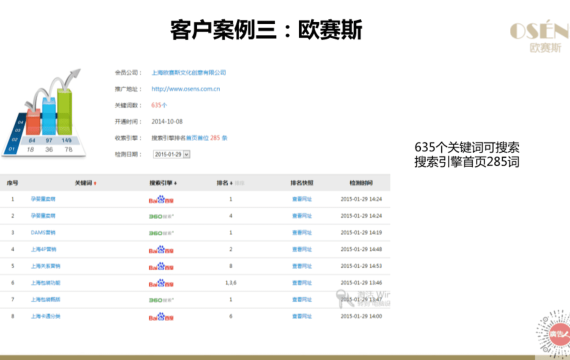Open the DAMS营销 keyword link
This screenshot has width=570, height=360.
tap(43, 232)
